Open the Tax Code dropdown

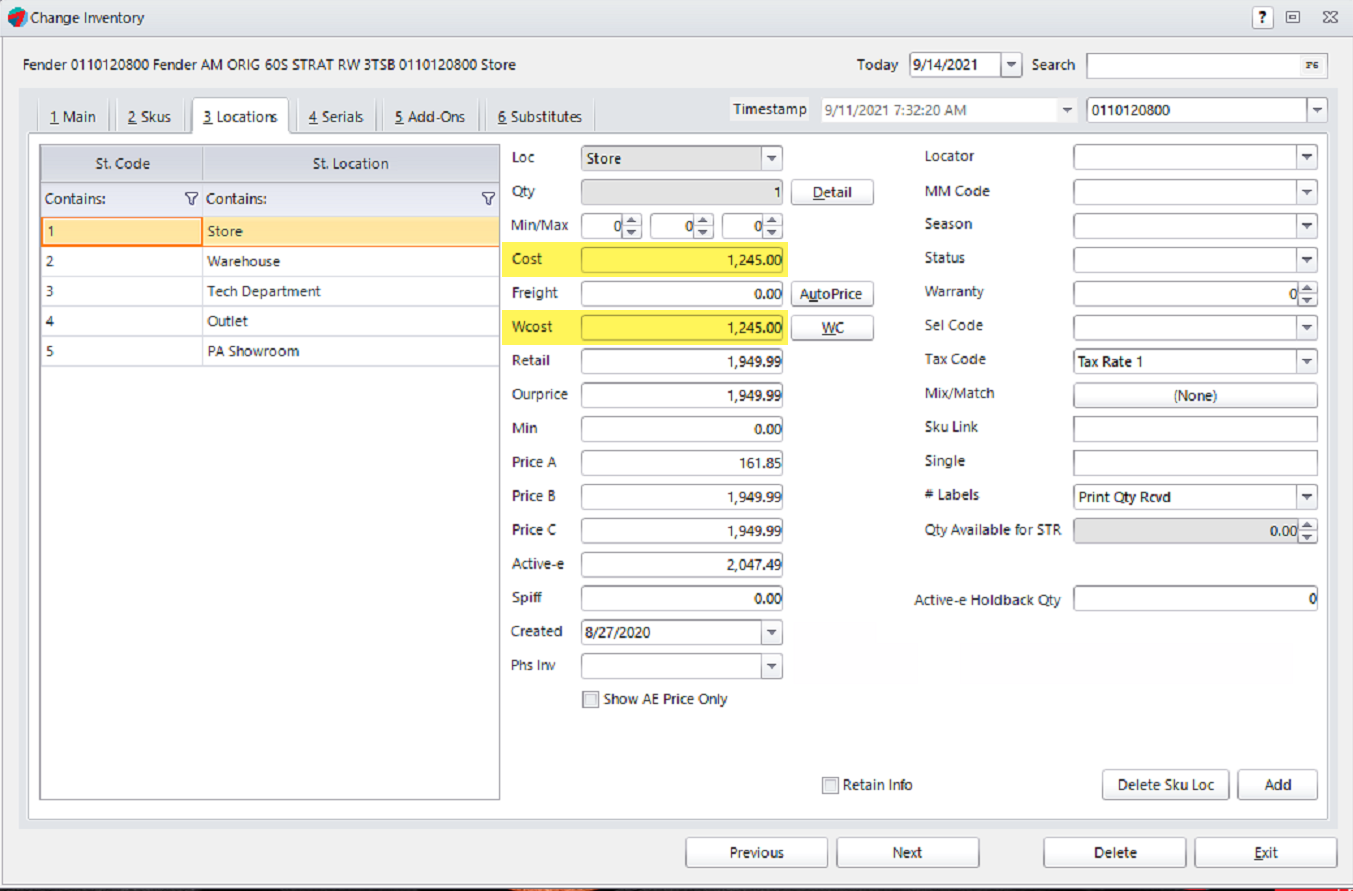coord(1307,361)
